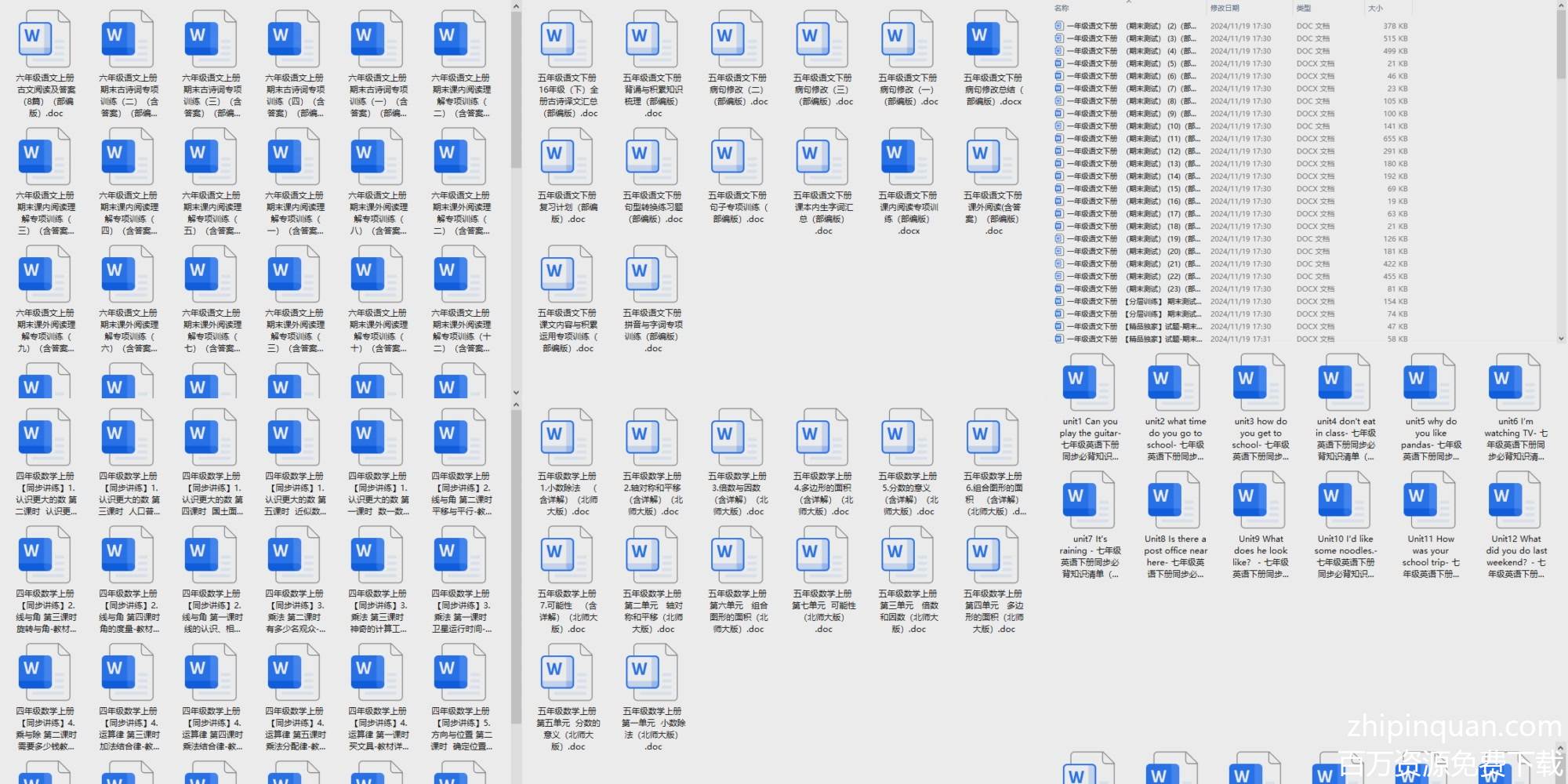
Task: Click the 大小 column header
Action: pyautogui.click(x=1375, y=8)
